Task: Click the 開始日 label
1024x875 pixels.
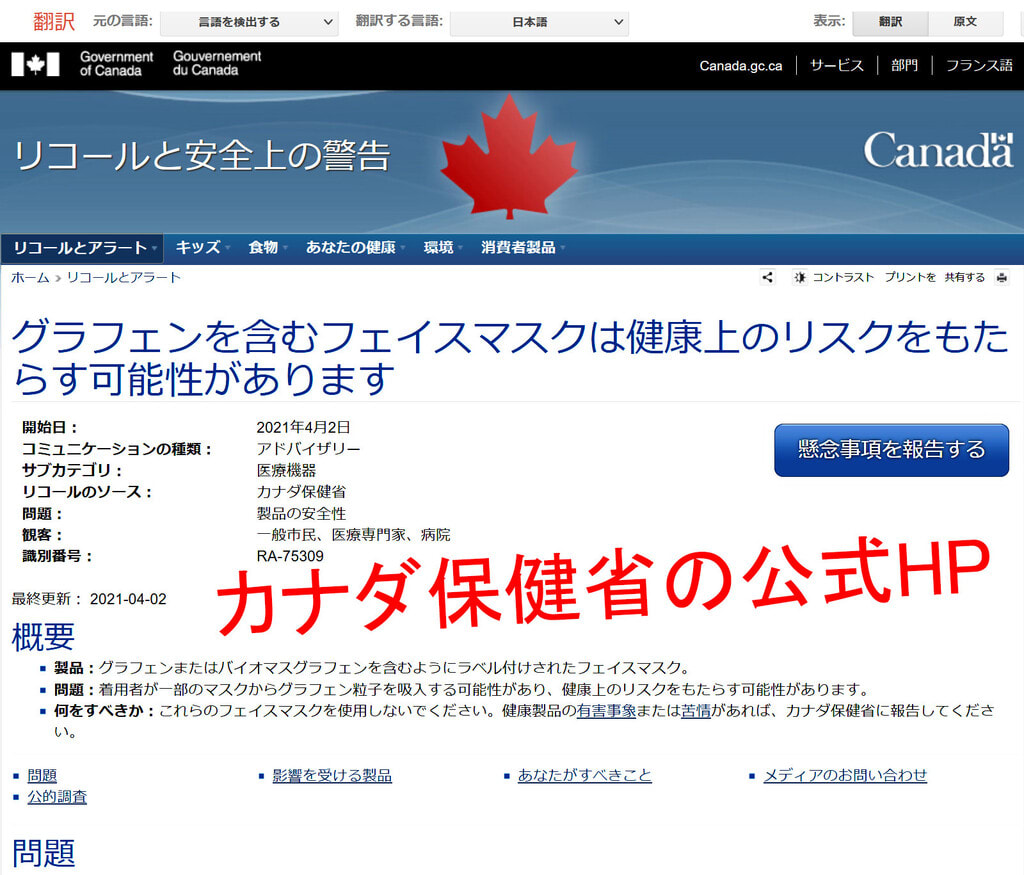Action: [50, 428]
